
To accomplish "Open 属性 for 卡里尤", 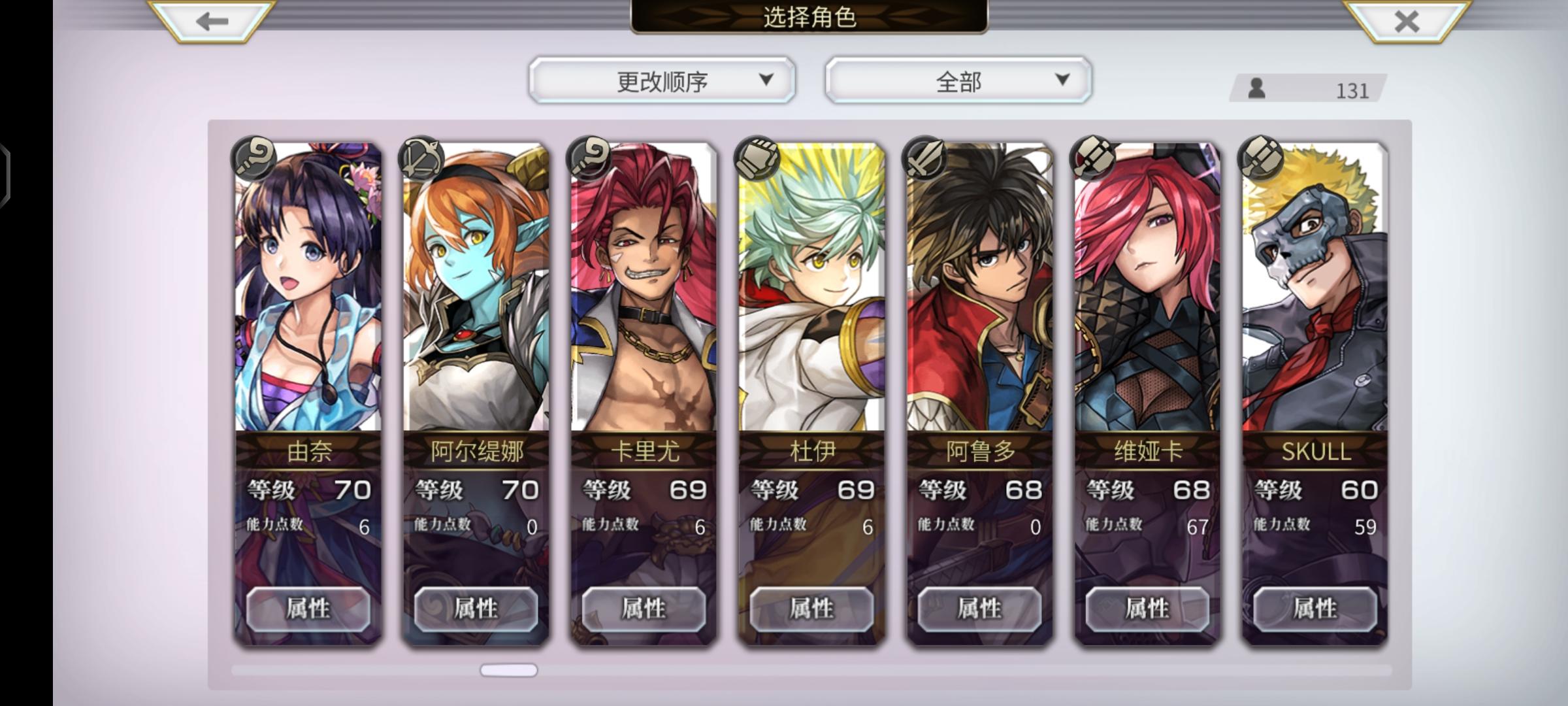I will [x=644, y=609].
